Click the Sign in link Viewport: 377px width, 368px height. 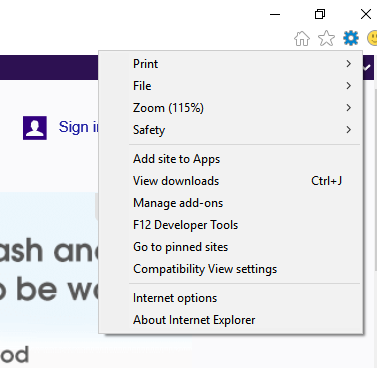pyautogui.click(x=79, y=127)
